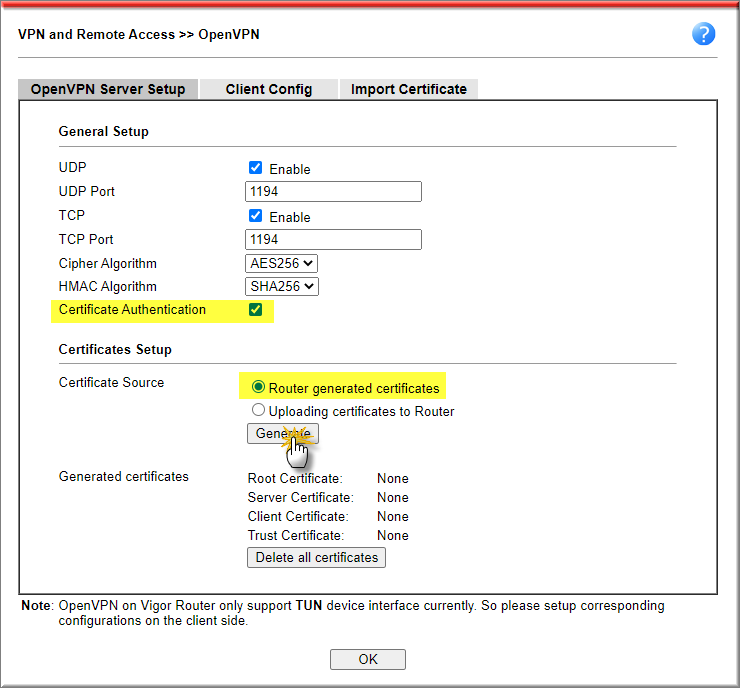Click into the UDP Port field
The width and height of the screenshot is (740, 688).
(x=333, y=192)
